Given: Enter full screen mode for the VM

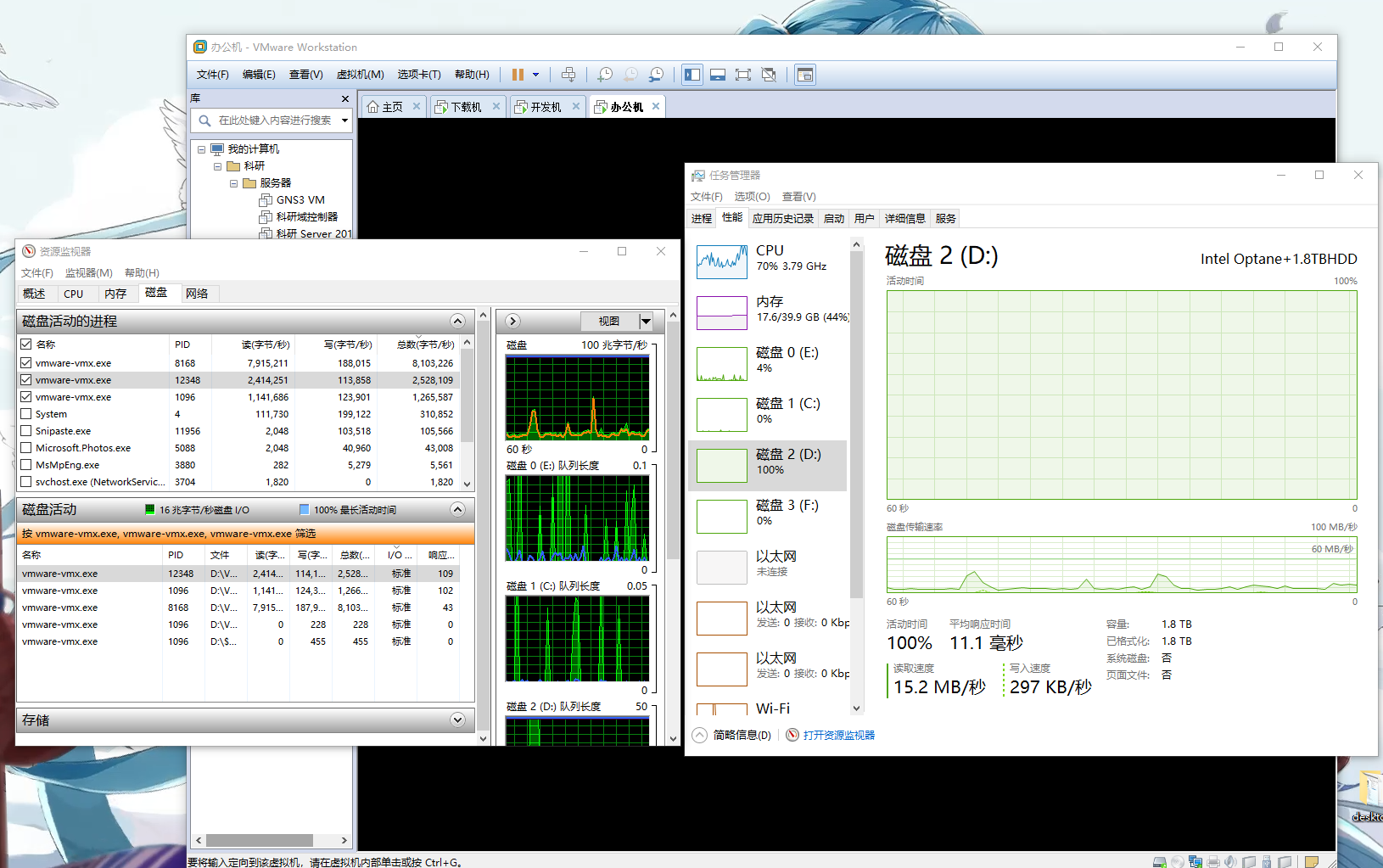Looking at the screenshot, I should point(743,74).
